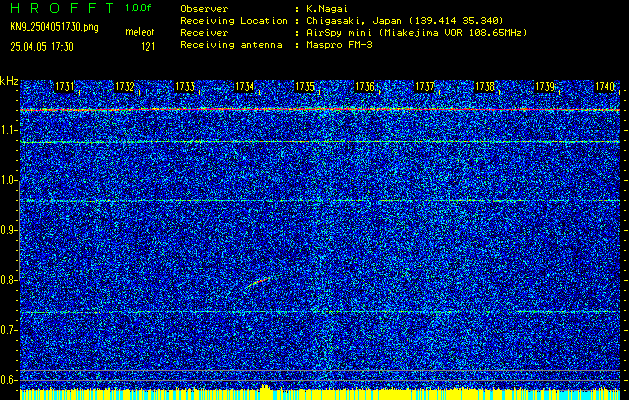
Task: Click the meteor label text
Action: pyautogui.click(x=140, y=32)
